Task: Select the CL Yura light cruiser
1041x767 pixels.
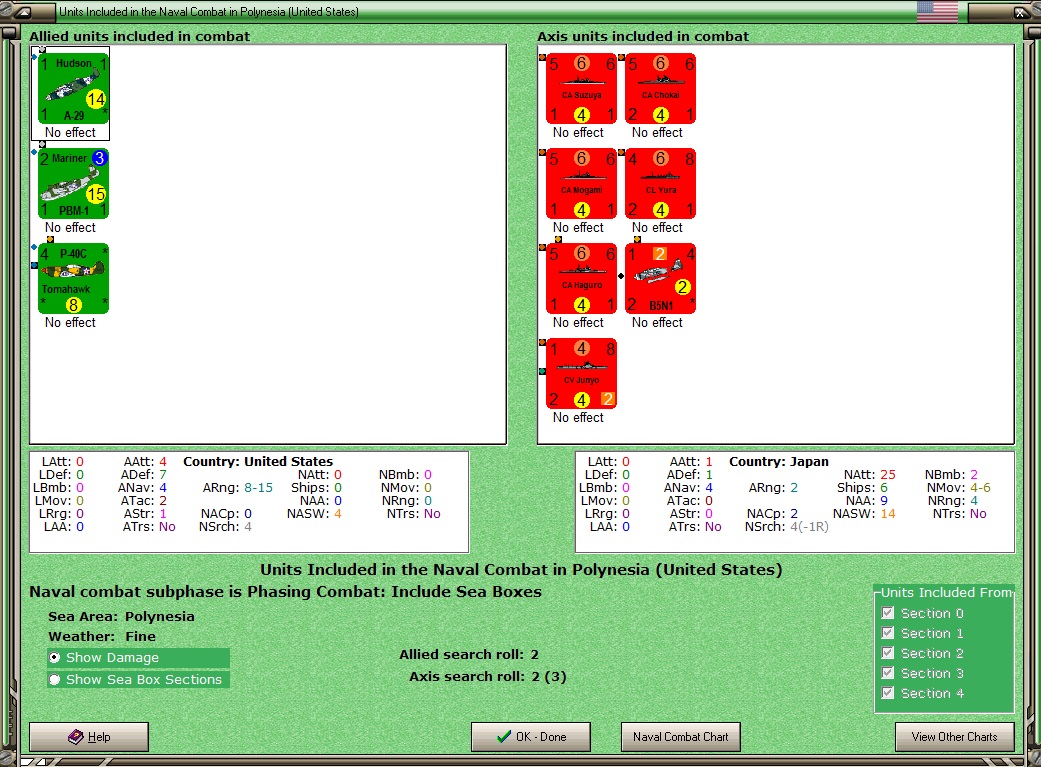Action: [661, 183]
